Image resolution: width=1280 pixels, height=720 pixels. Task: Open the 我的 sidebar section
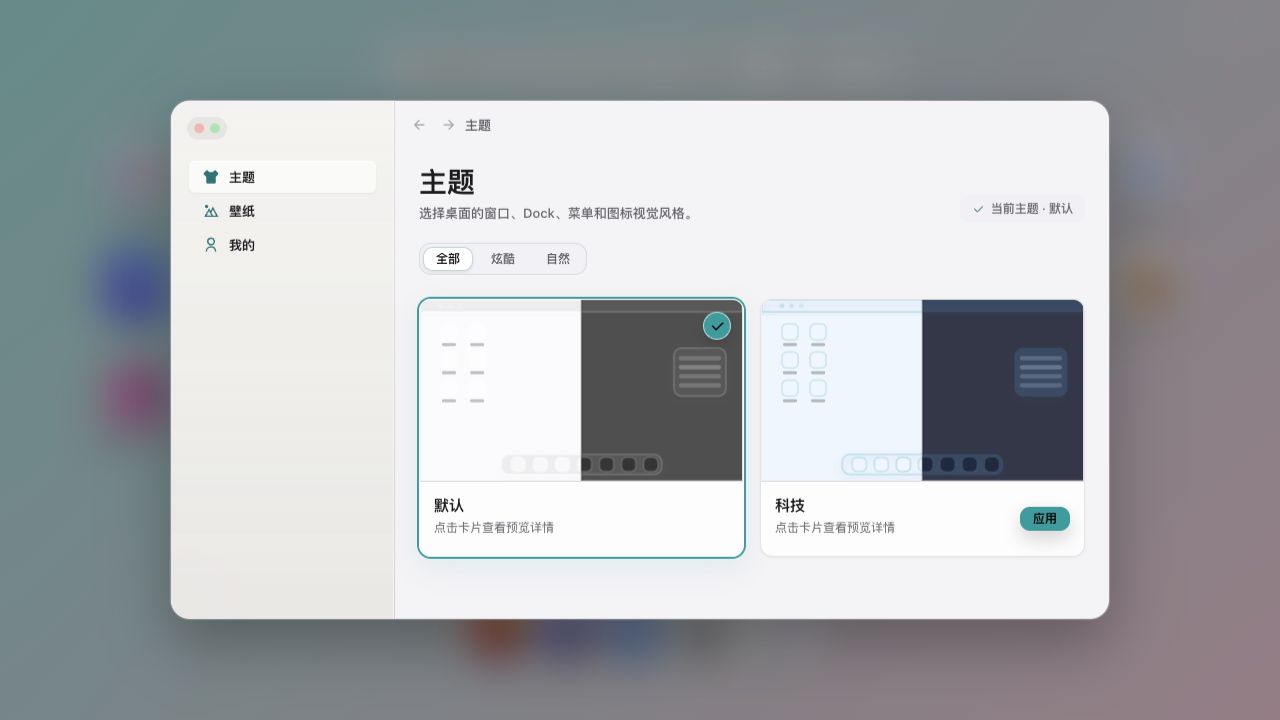tap(282, 245)
